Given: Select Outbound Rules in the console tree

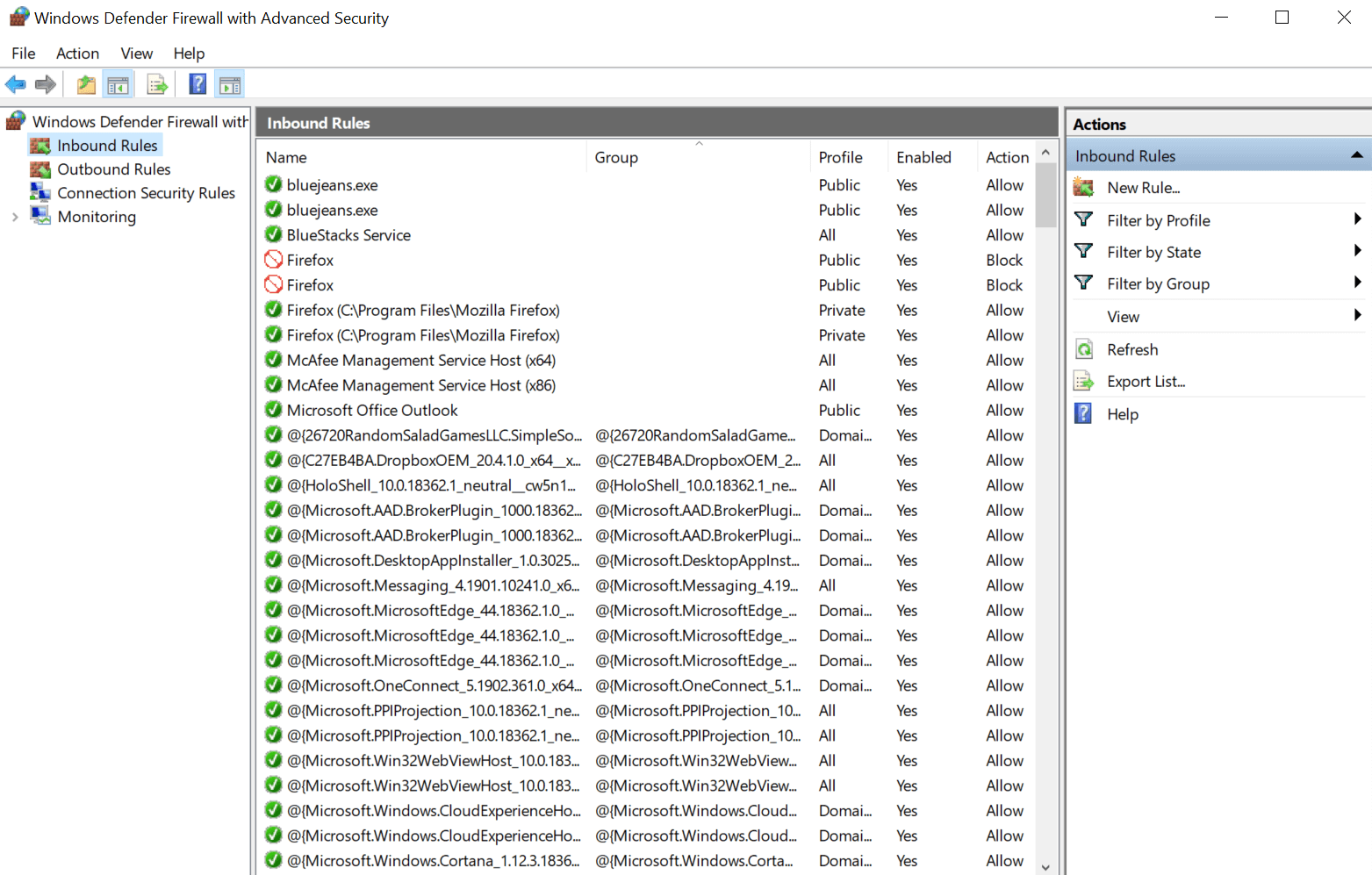Looking at the screenshot, I should coord(113,169).
